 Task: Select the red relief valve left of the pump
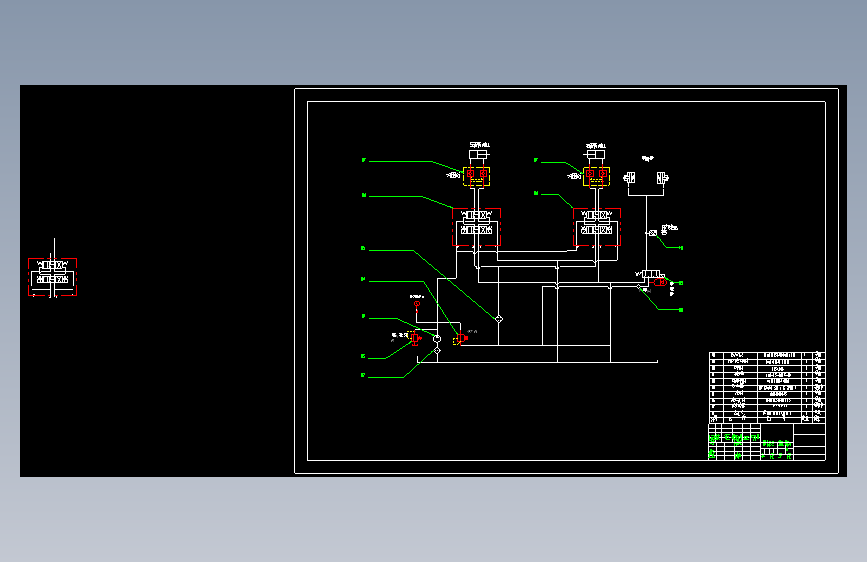point(415,338)
